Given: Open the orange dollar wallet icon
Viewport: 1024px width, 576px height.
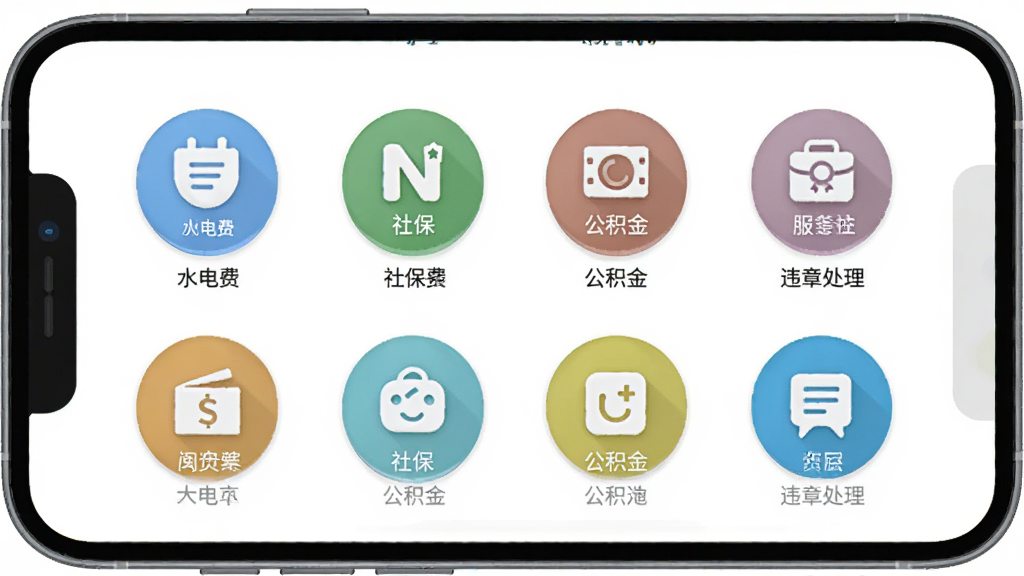Looking at the screenshot, I should (207, 408).
